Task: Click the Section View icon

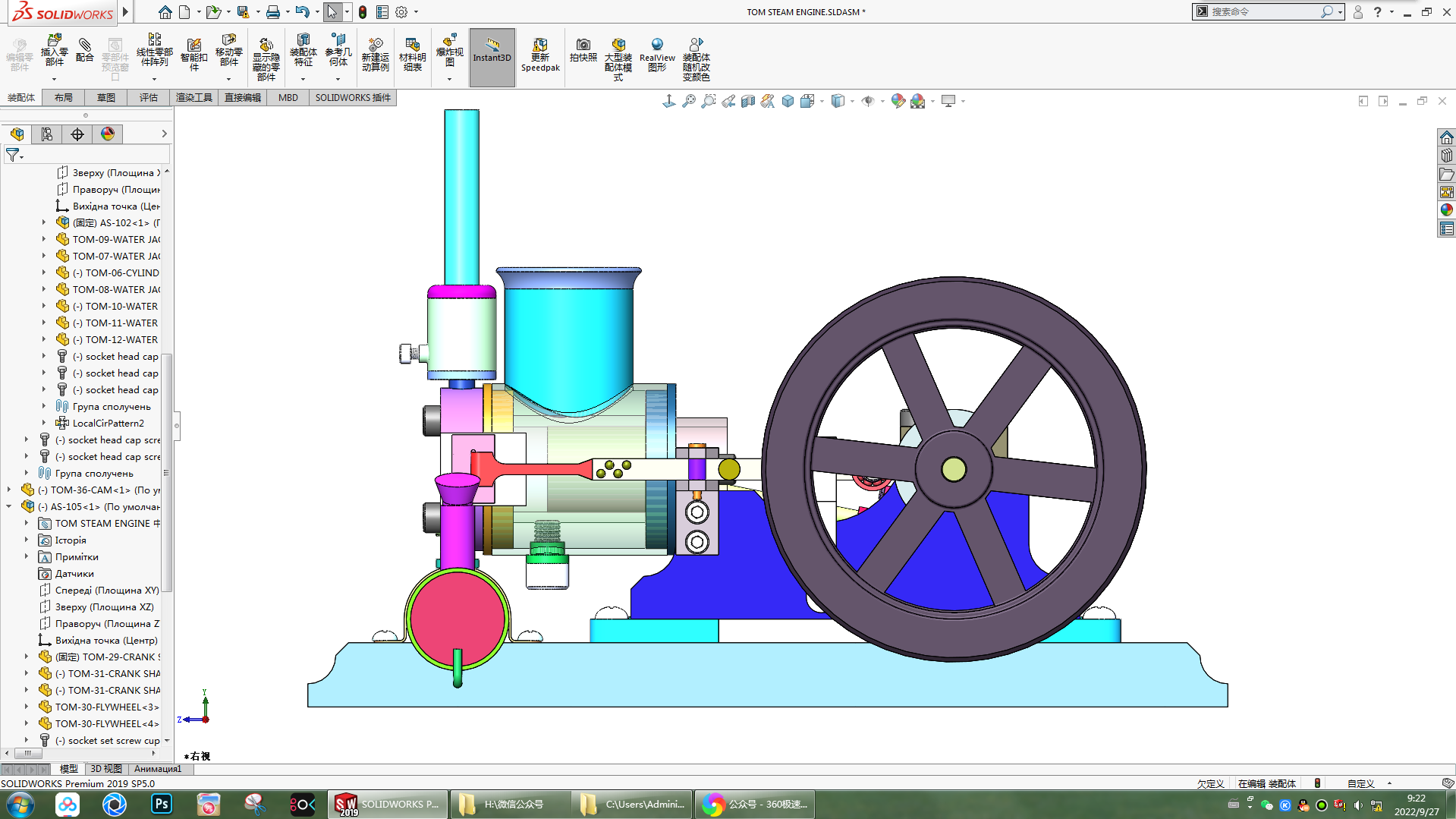Action: pos(748,101)
